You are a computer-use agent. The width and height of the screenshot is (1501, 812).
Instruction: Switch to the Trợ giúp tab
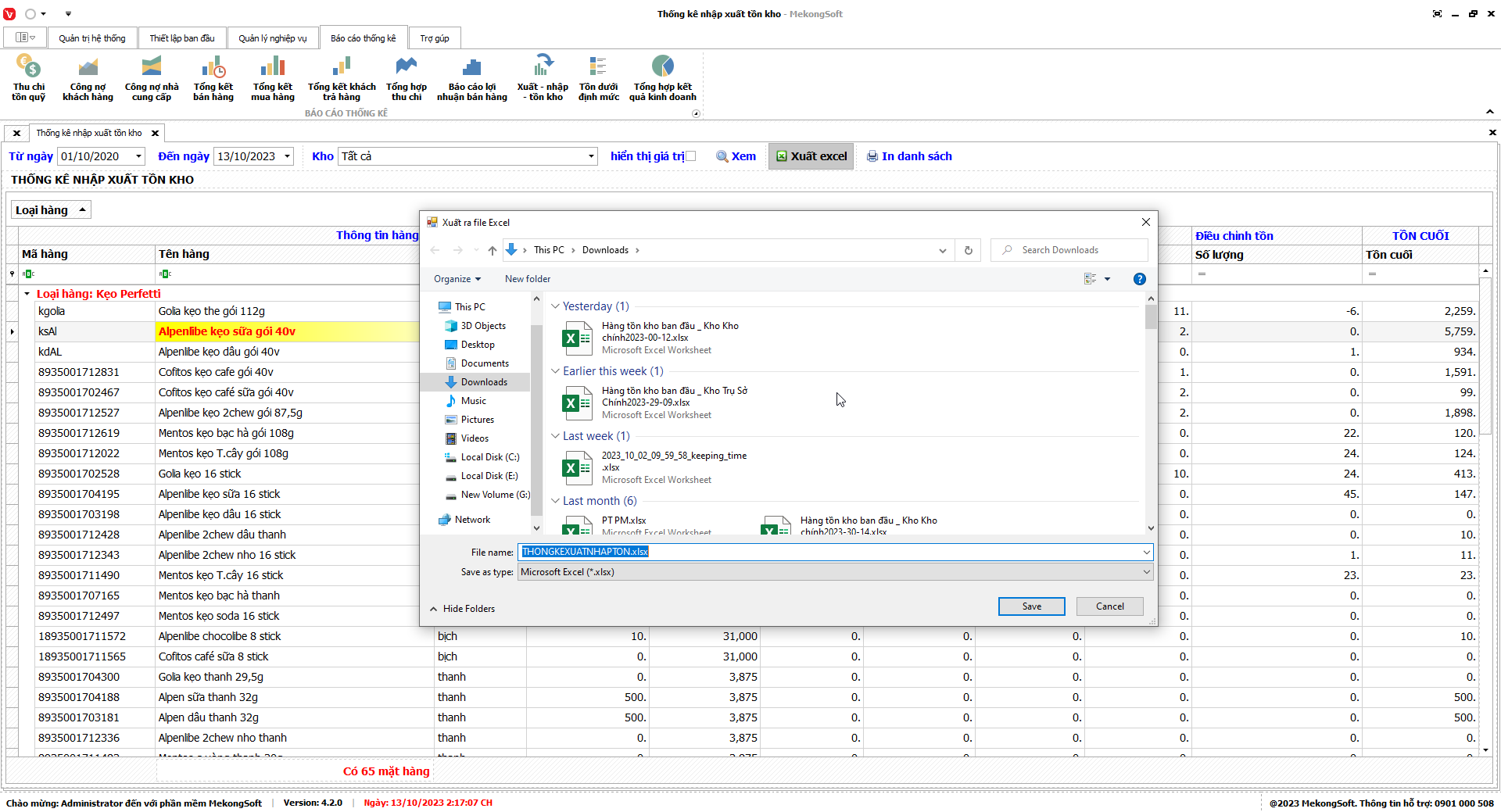click(434, 38)
